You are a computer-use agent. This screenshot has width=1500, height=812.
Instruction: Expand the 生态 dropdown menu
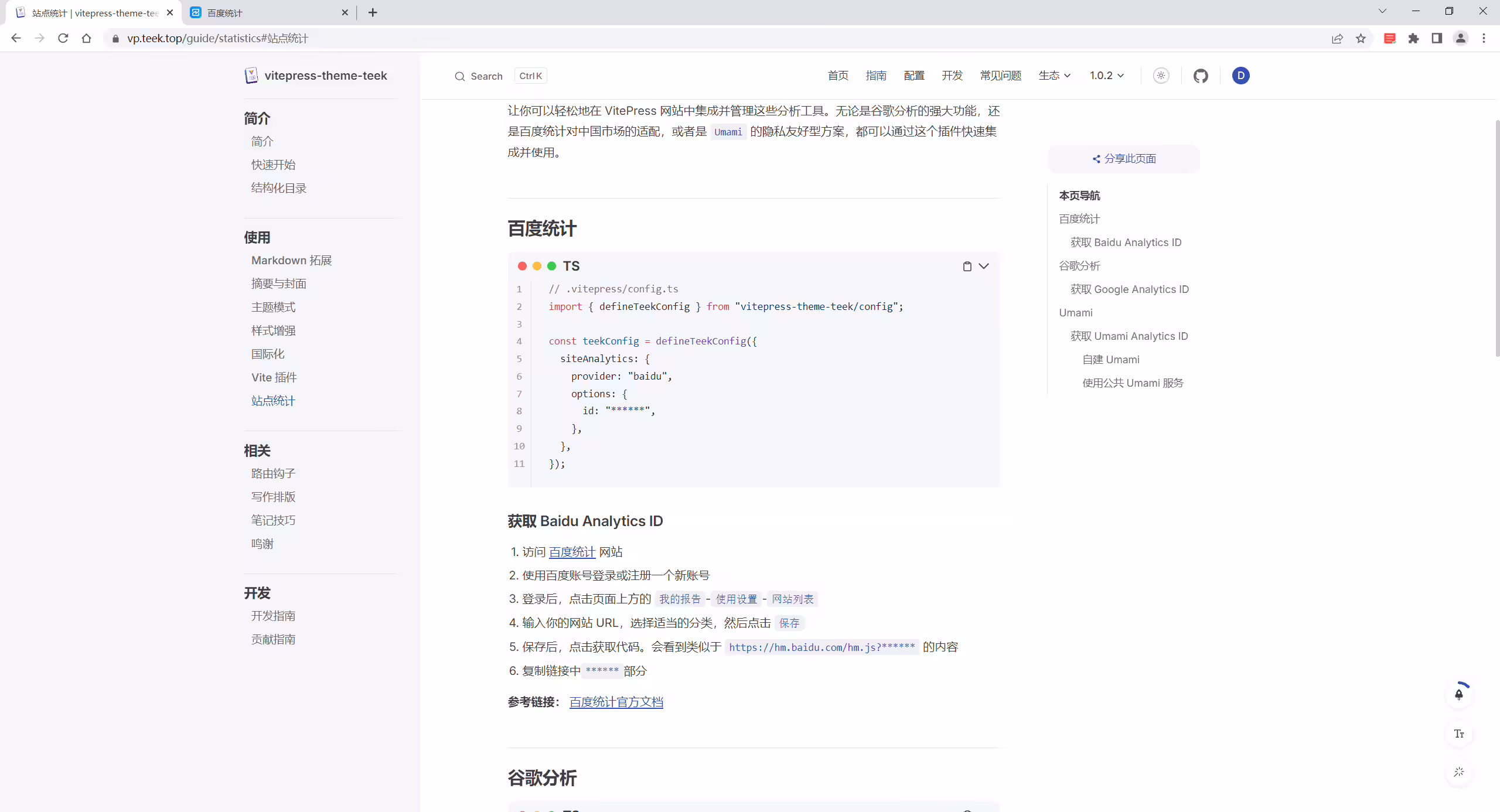(1055, 76)
